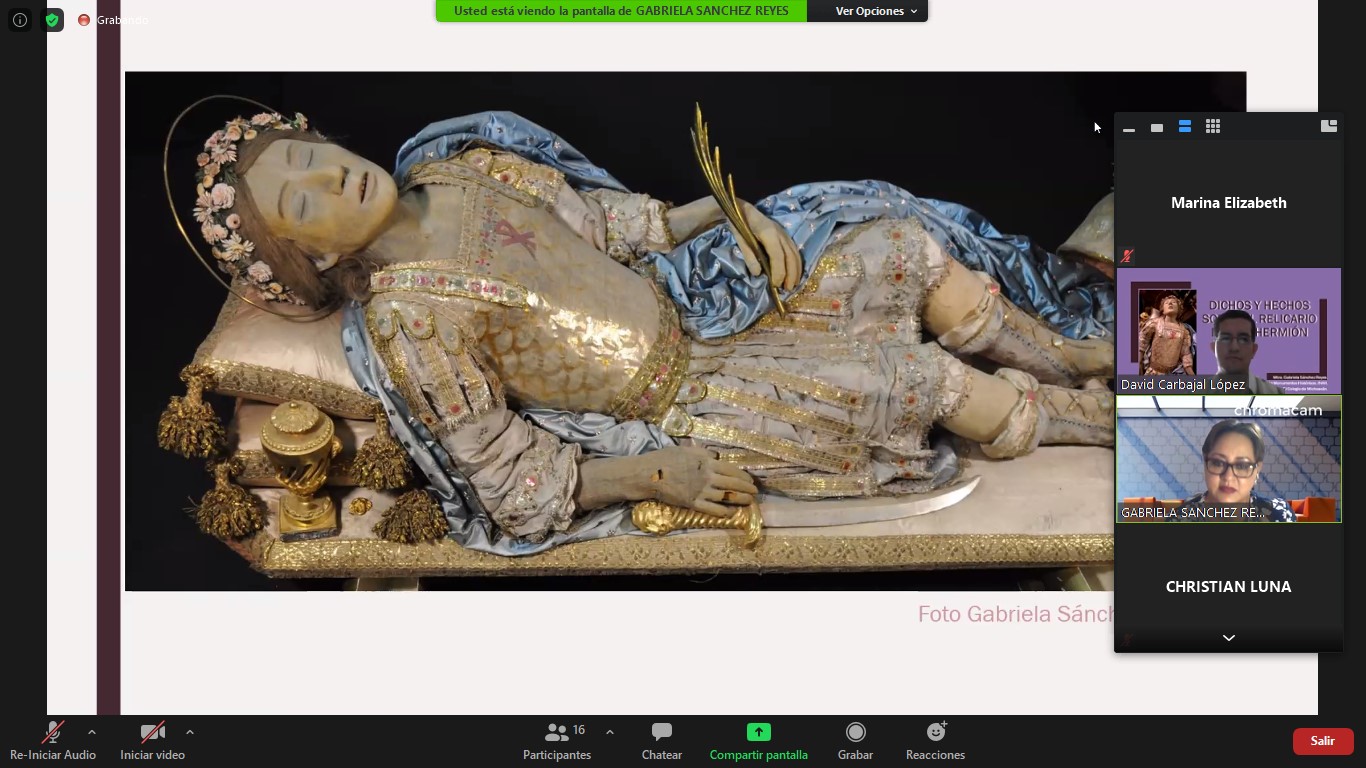Switch video panel to single speaker view

pos(1157,127)
